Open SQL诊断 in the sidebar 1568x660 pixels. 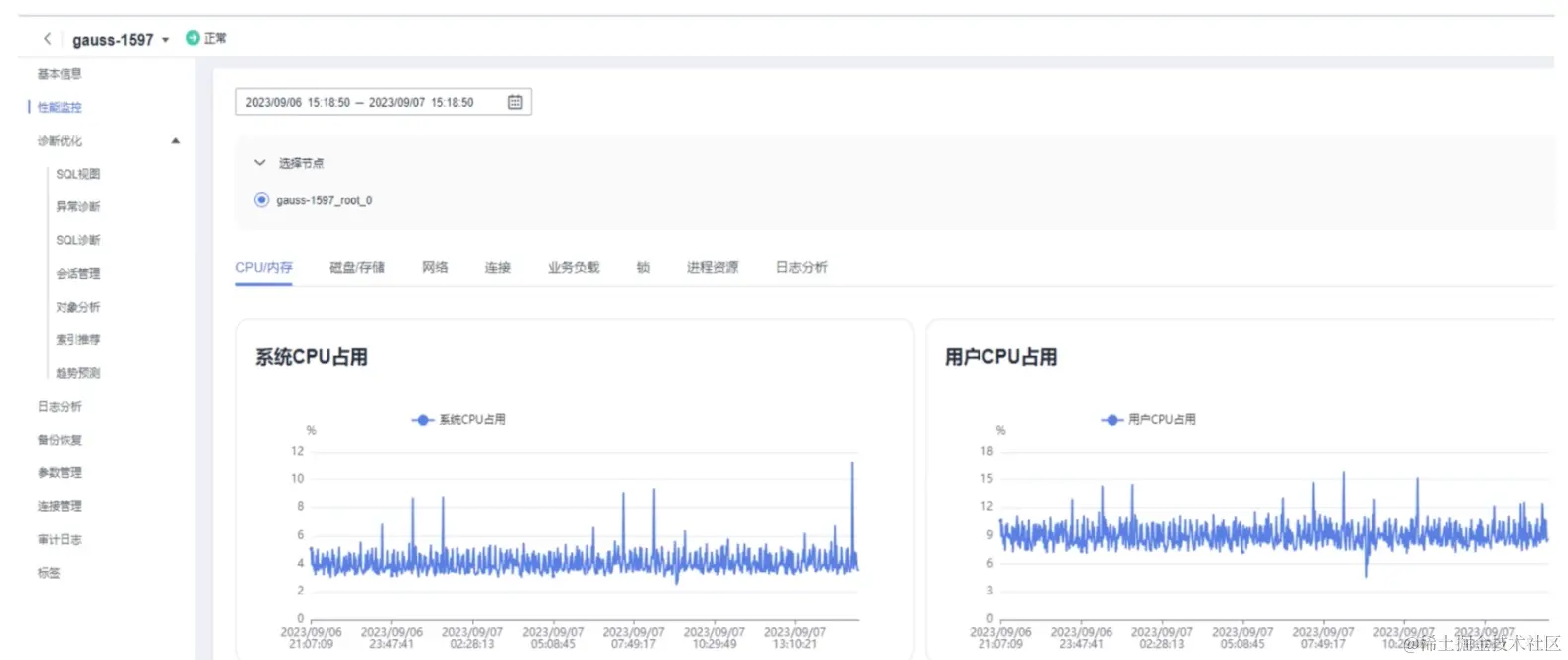pos(77,240)
